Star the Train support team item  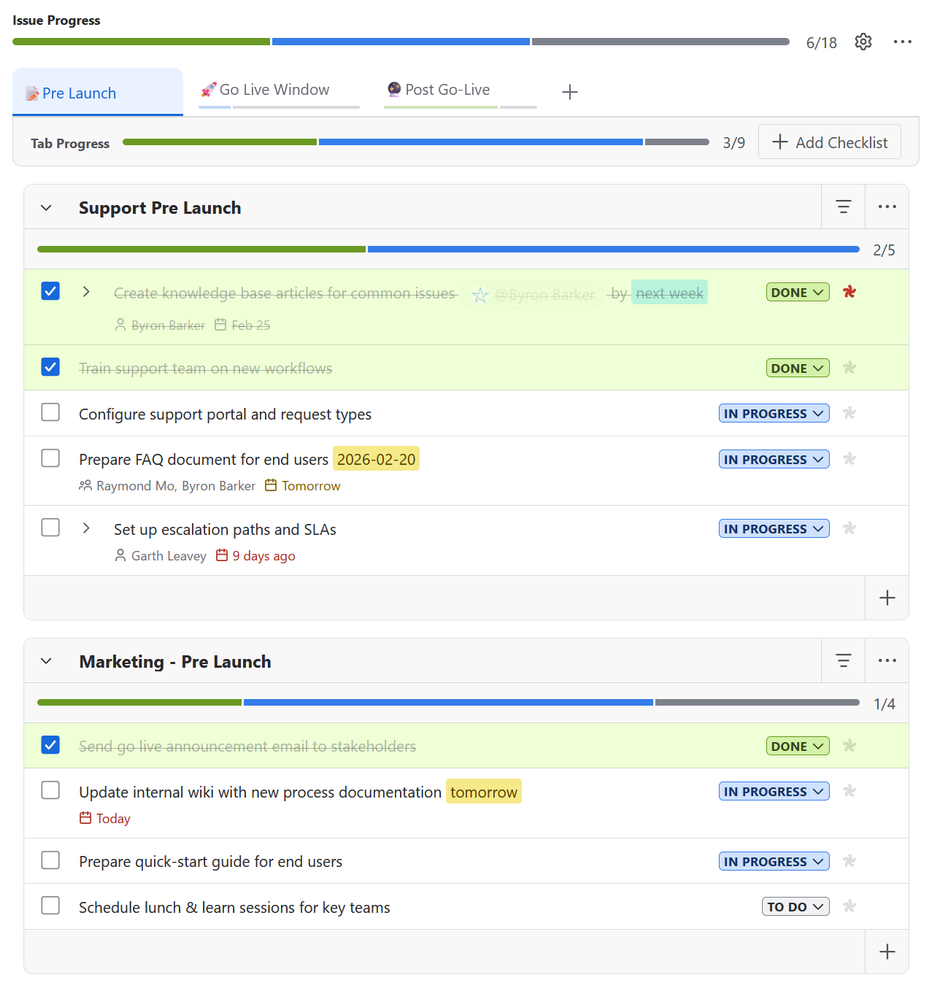849,368
